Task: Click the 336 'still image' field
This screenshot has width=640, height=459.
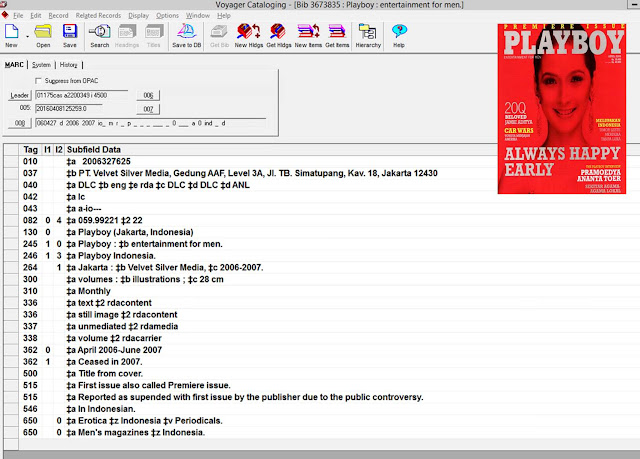Action: pos(122,315)
